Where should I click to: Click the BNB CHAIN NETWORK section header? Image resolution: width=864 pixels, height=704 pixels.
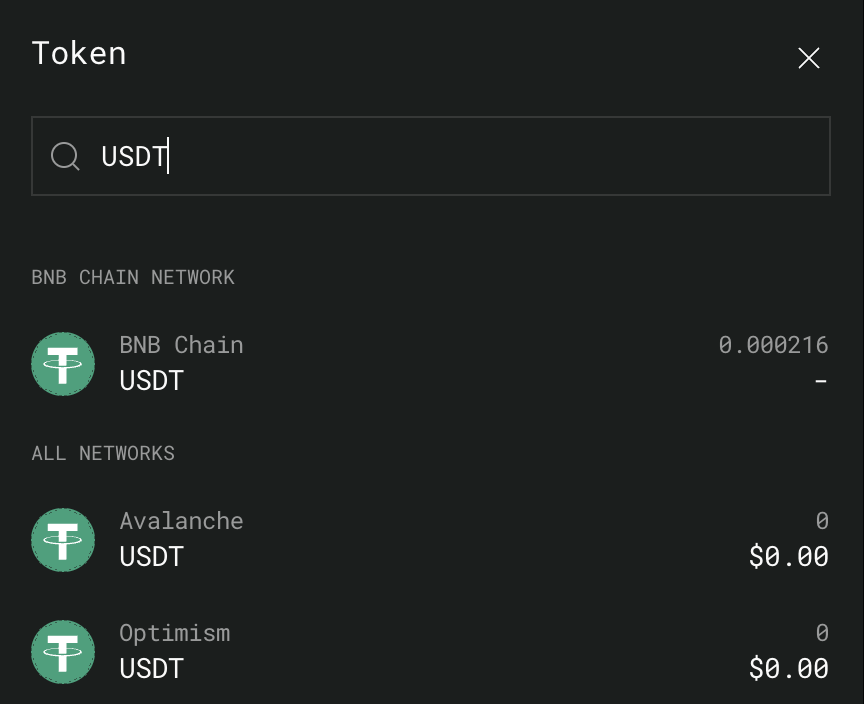(133, 277)
